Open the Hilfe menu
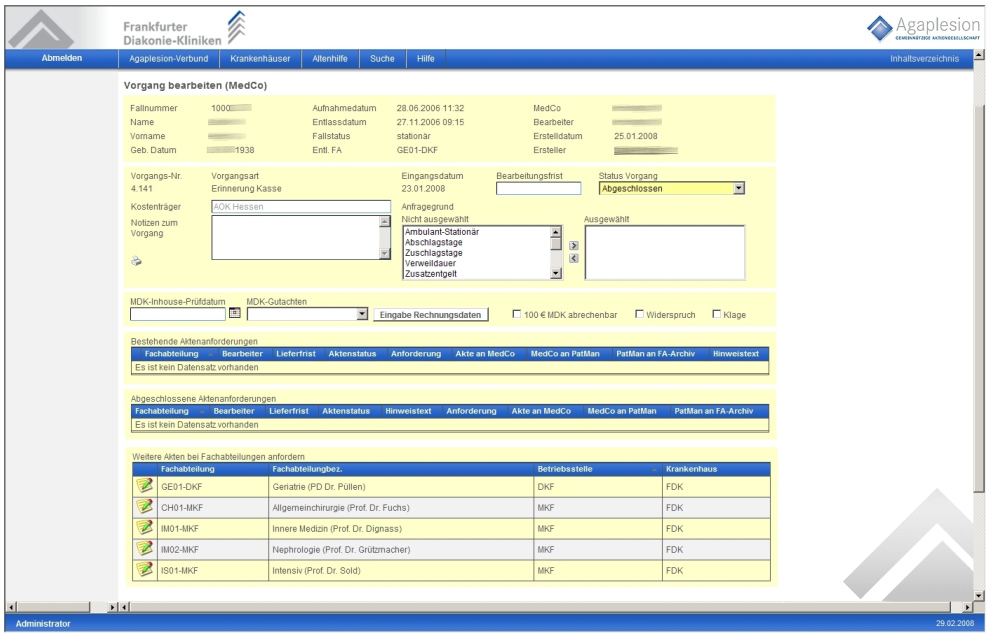 point(426,59)
